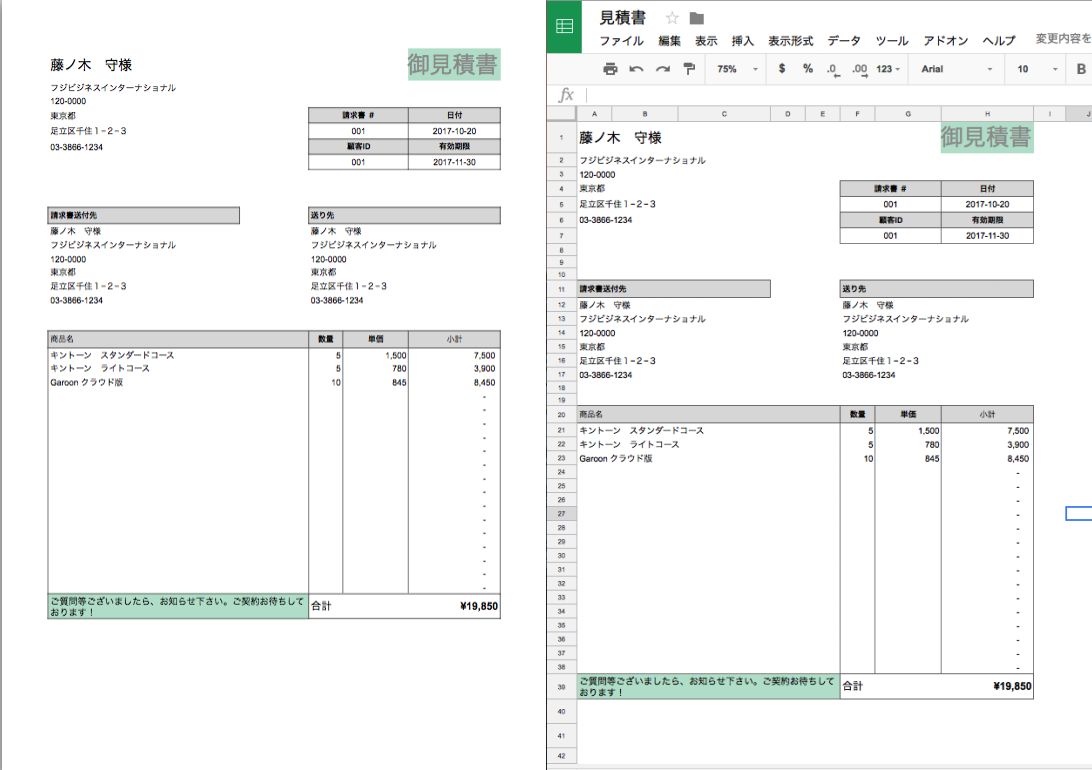This screenshot has height=770, width=1092.
Task: Star the 見積書 document
Action: [x=673, y=18]
